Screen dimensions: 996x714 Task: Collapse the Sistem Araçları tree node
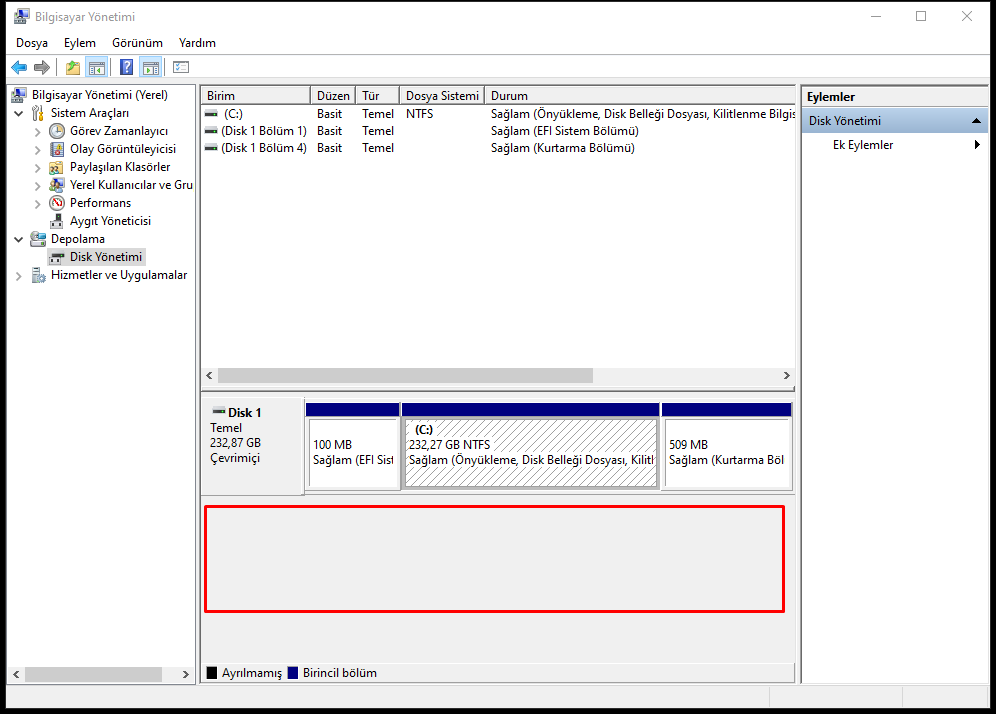tap(18, 113)
